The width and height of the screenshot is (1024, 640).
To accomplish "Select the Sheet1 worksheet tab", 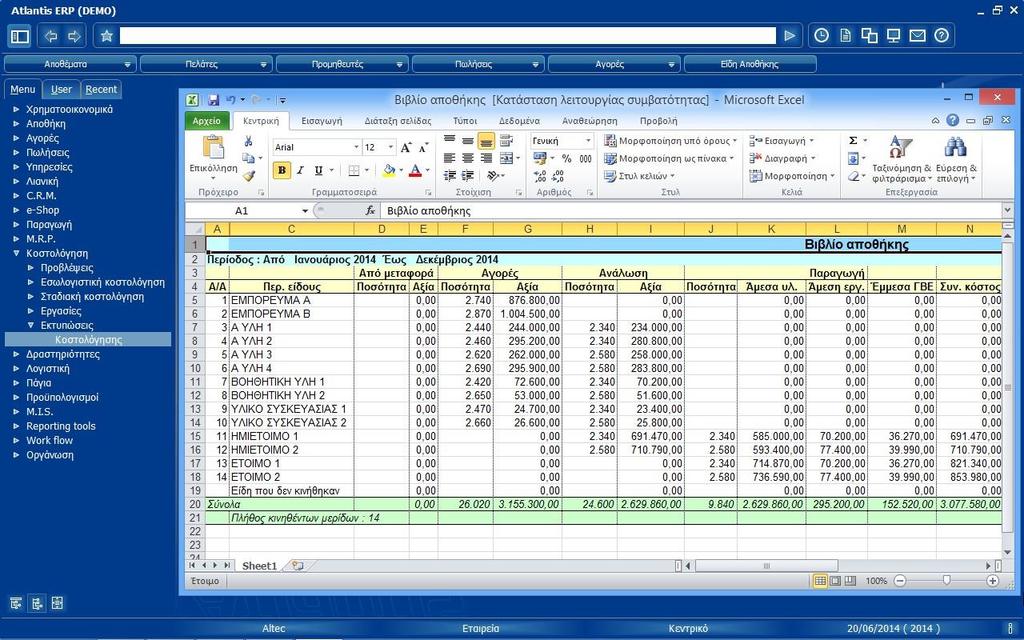I will click(x=259, y=566).
